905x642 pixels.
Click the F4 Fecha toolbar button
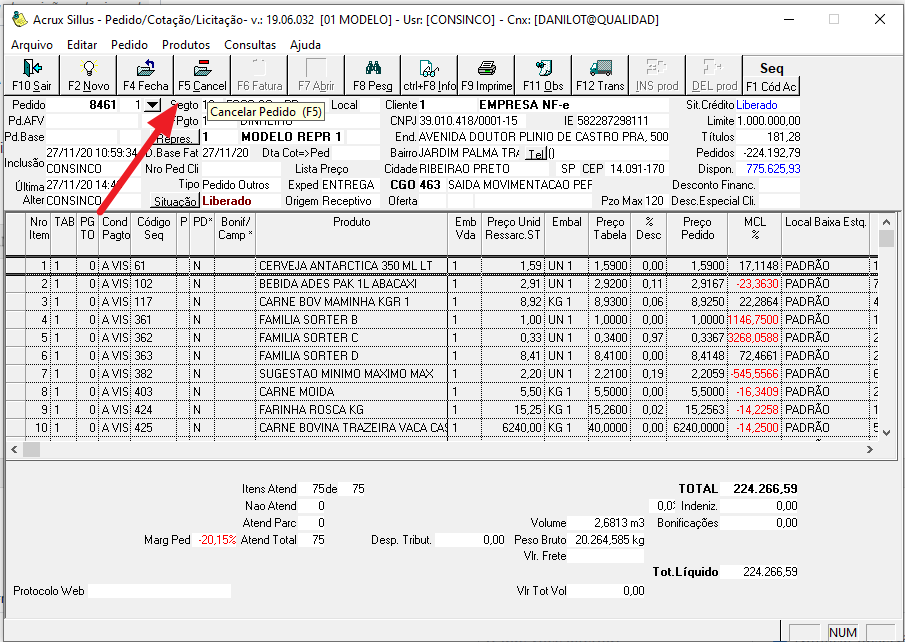[145, 75]
